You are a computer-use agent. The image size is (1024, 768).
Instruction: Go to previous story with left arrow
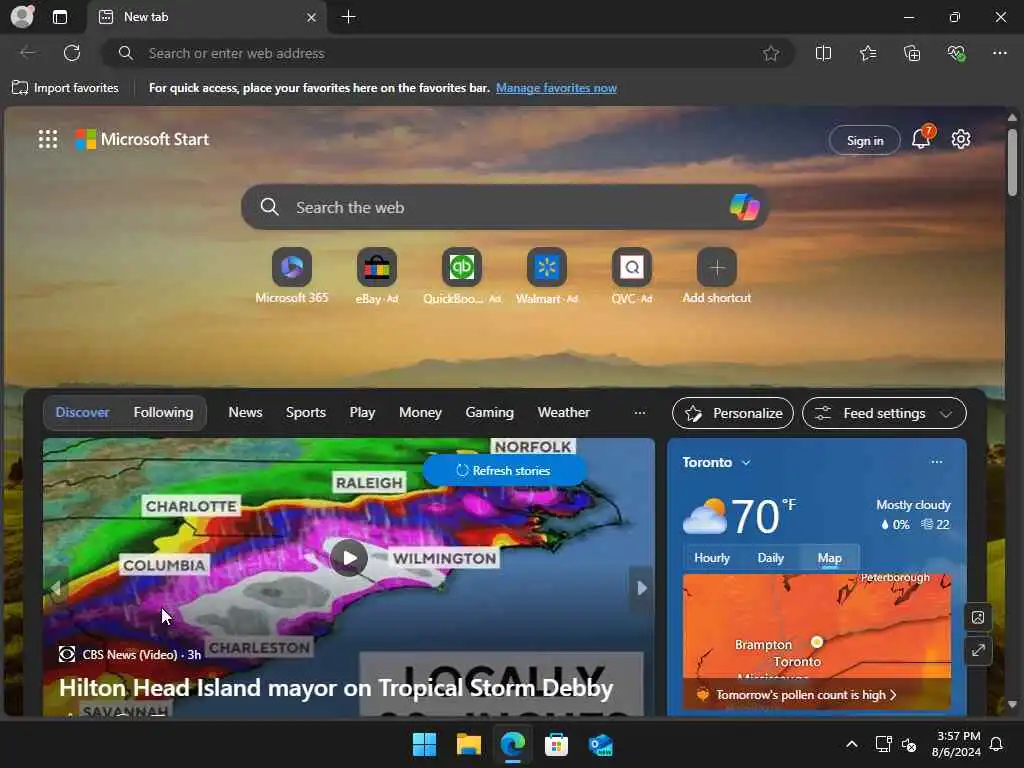coord(56,588)
